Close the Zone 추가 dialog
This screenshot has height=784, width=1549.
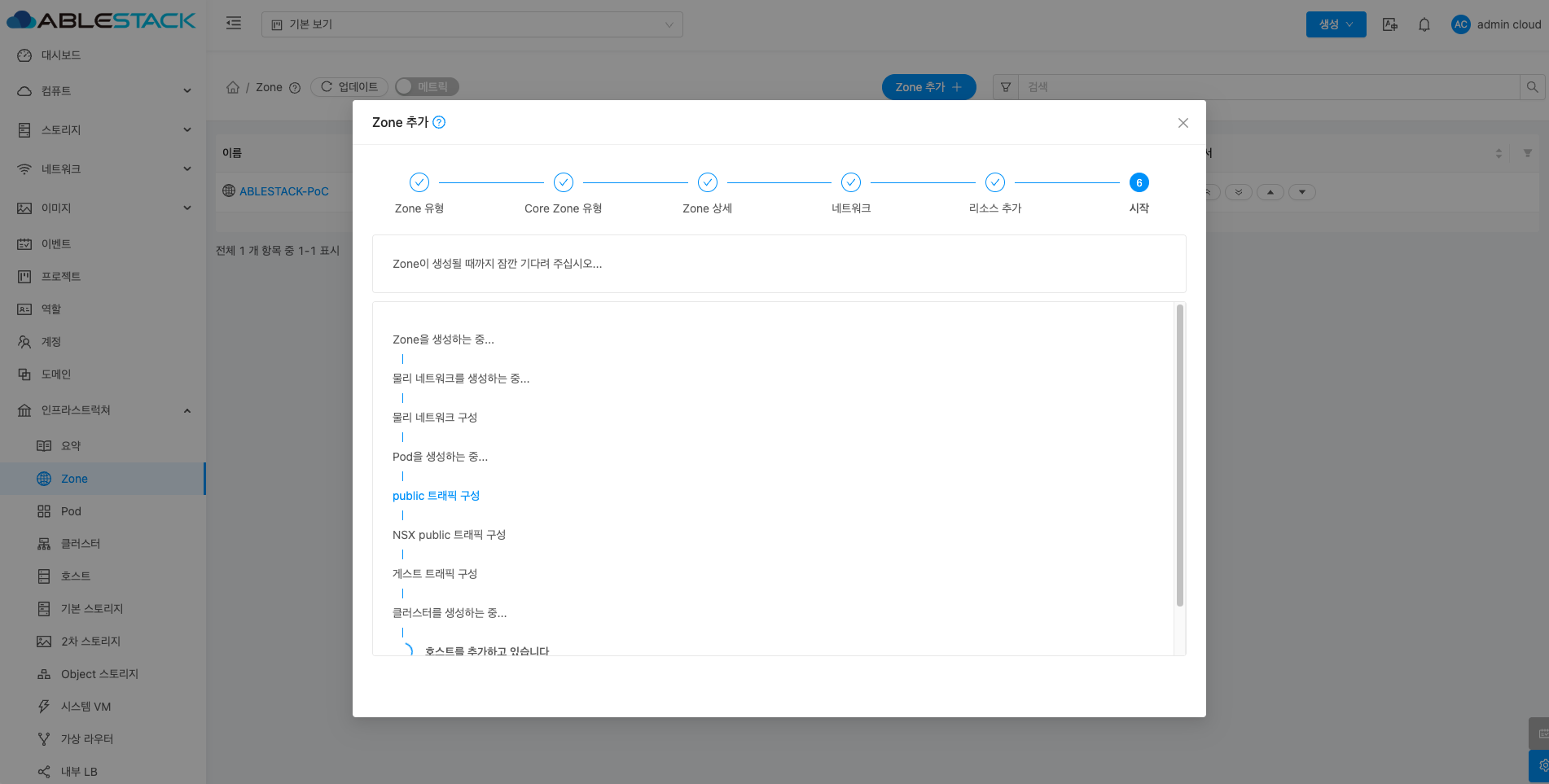click(1183, 123)
